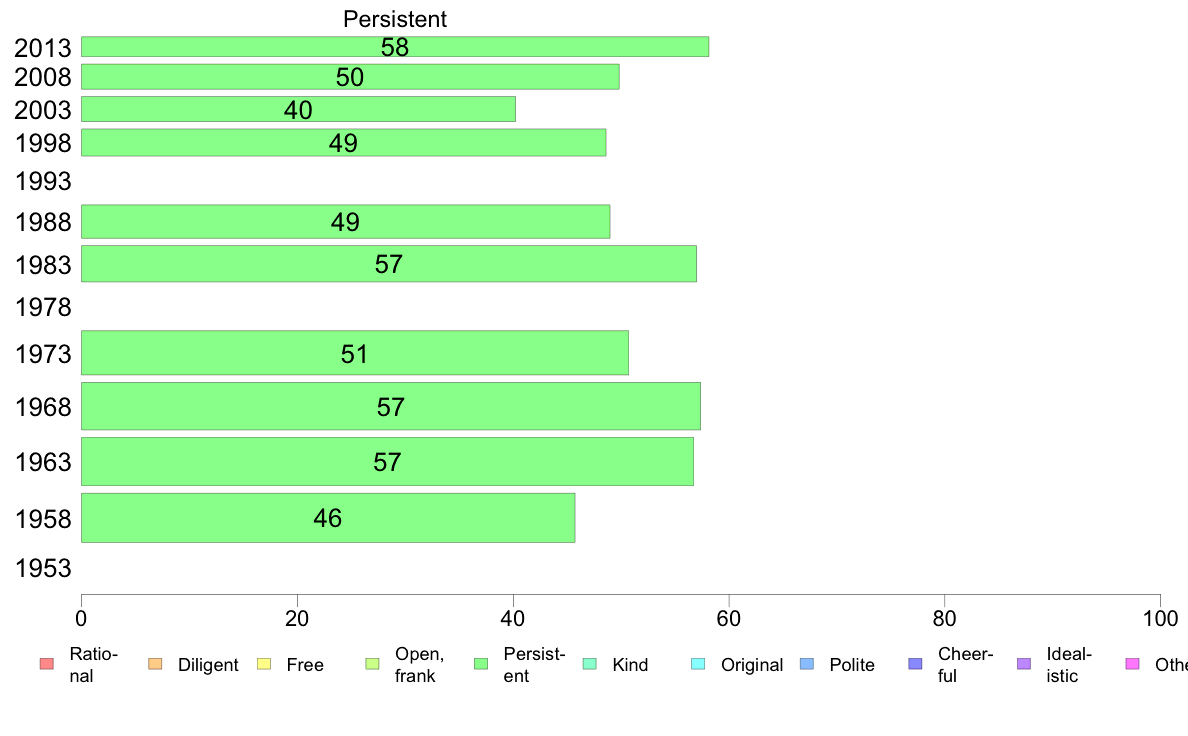Select the 1973 bar showing 51

[x=355, y=352]
